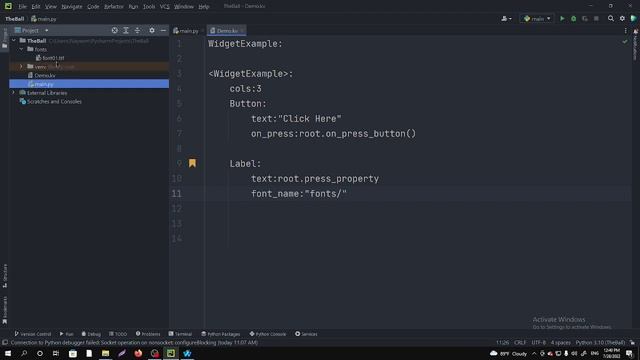Open Project panel options gear
This screenshot has height=360, width=640.
click(x=152, y=30)
